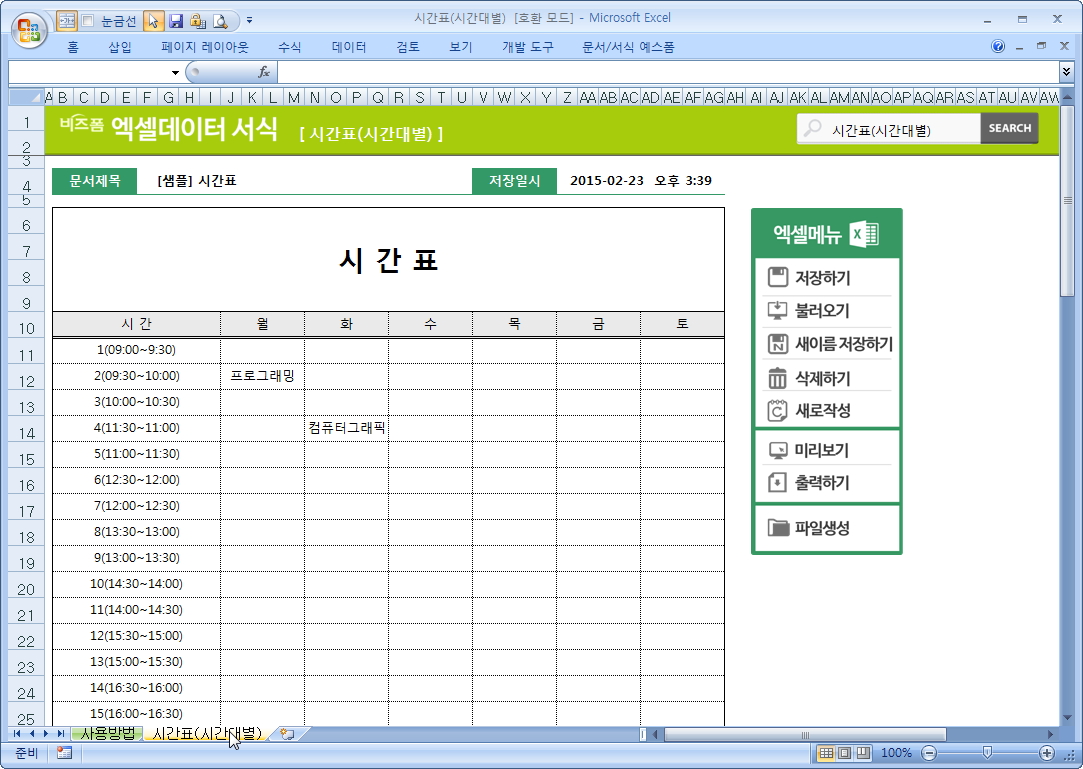This screenshot has width=1083, height=769.
Task: Click the 저장하기 save menu item
Action: pyautogui.click(x=826, y=278)
